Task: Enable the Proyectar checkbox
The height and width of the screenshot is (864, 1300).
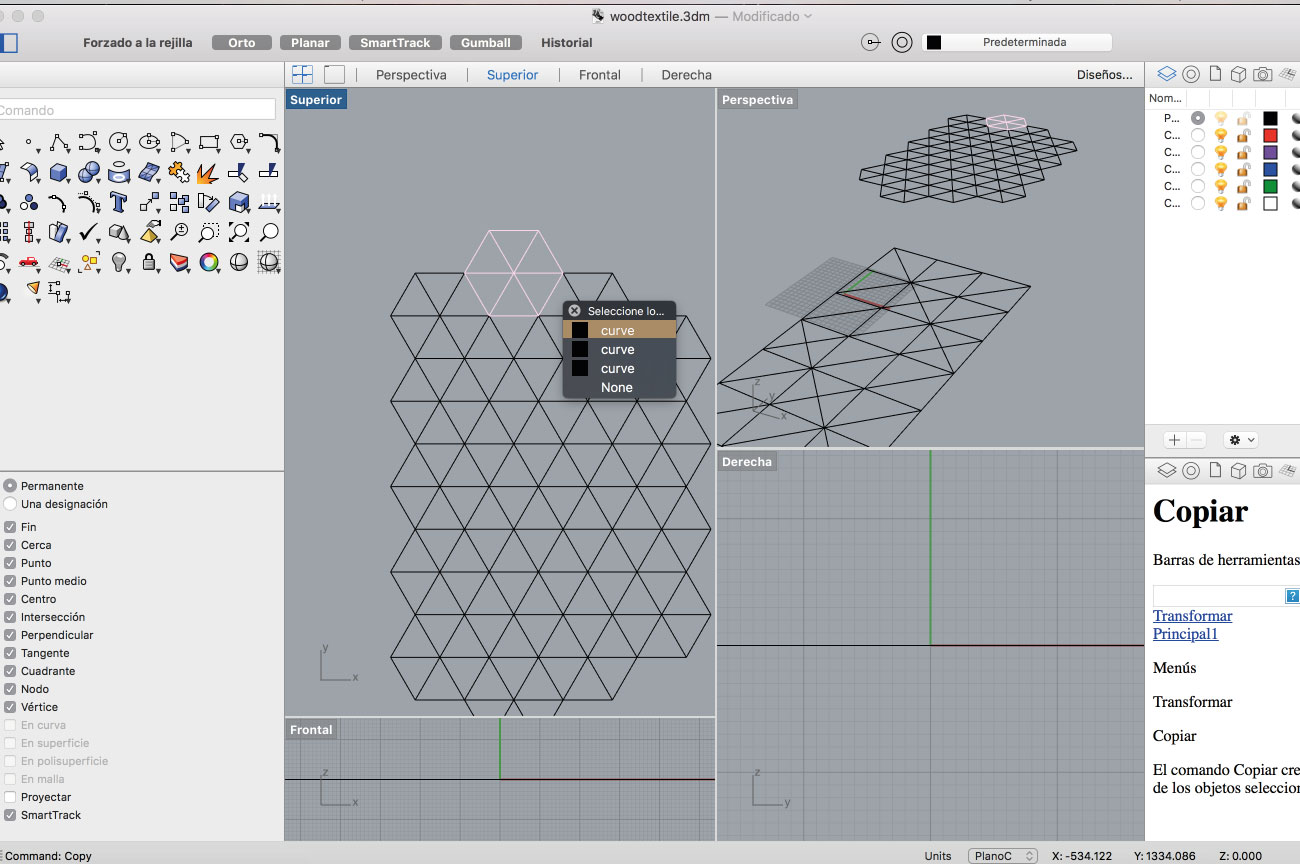Action: pos(10,797)
